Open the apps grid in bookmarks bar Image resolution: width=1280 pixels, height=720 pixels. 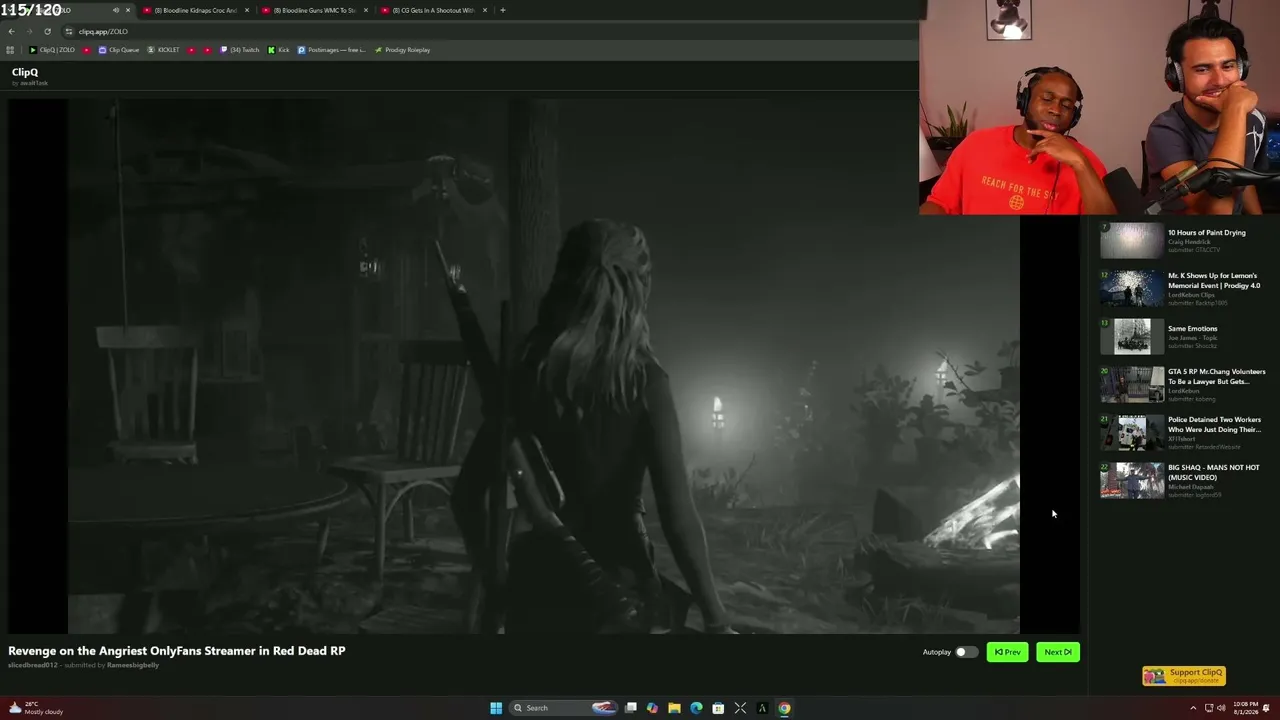coord(10,50)
